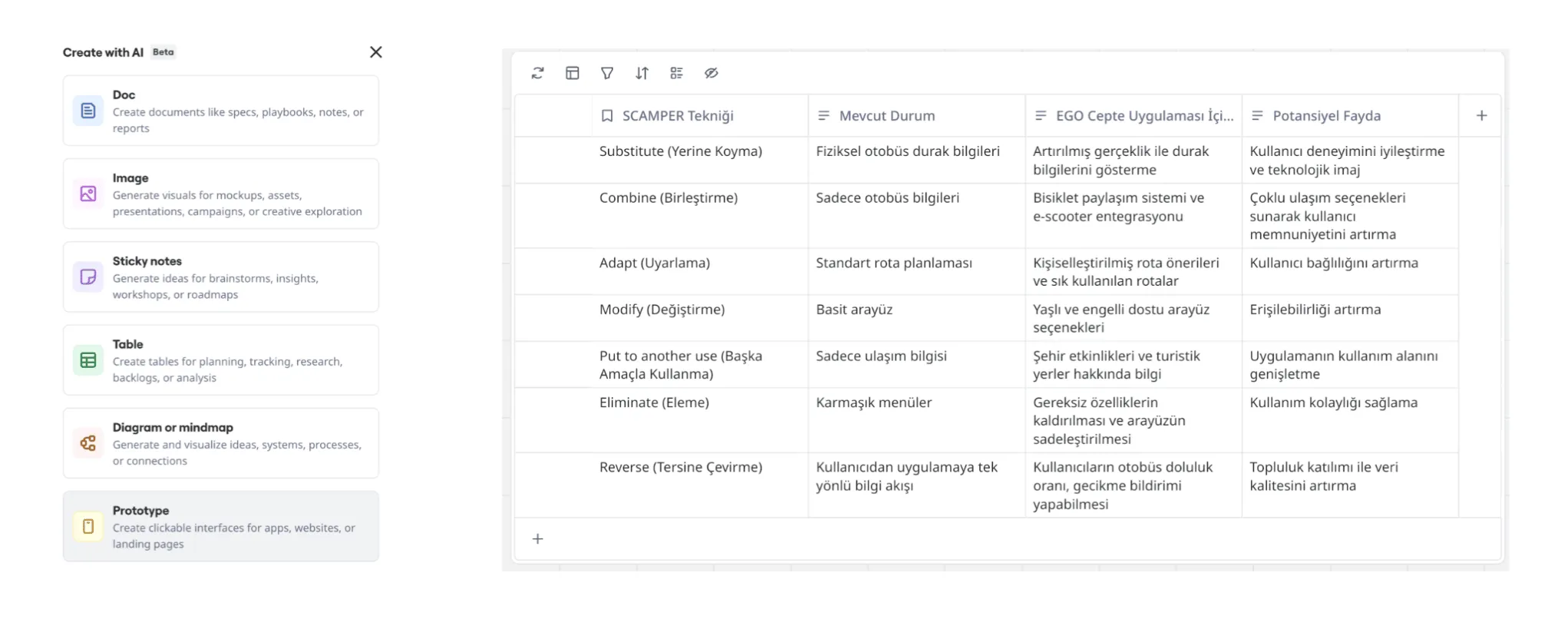Close the Create with AI panel

[375, 52]
